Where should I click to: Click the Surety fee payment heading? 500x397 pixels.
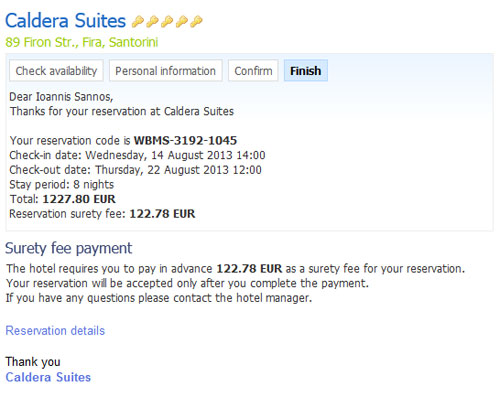tap(69, 249)
